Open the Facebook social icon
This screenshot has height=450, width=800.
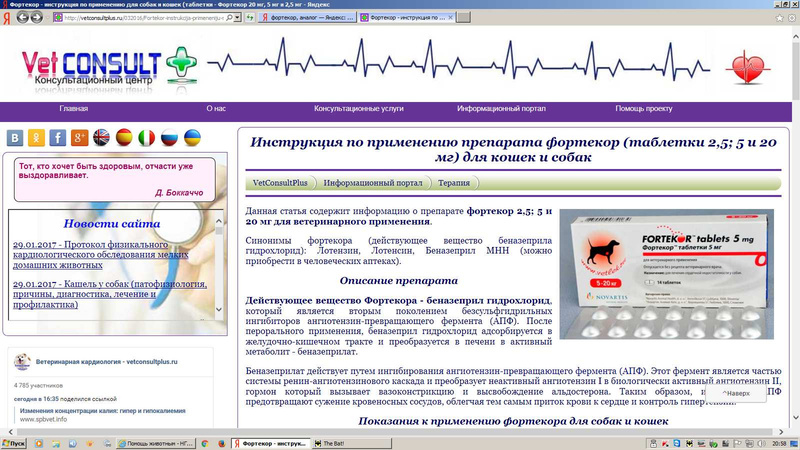(59, 138)
